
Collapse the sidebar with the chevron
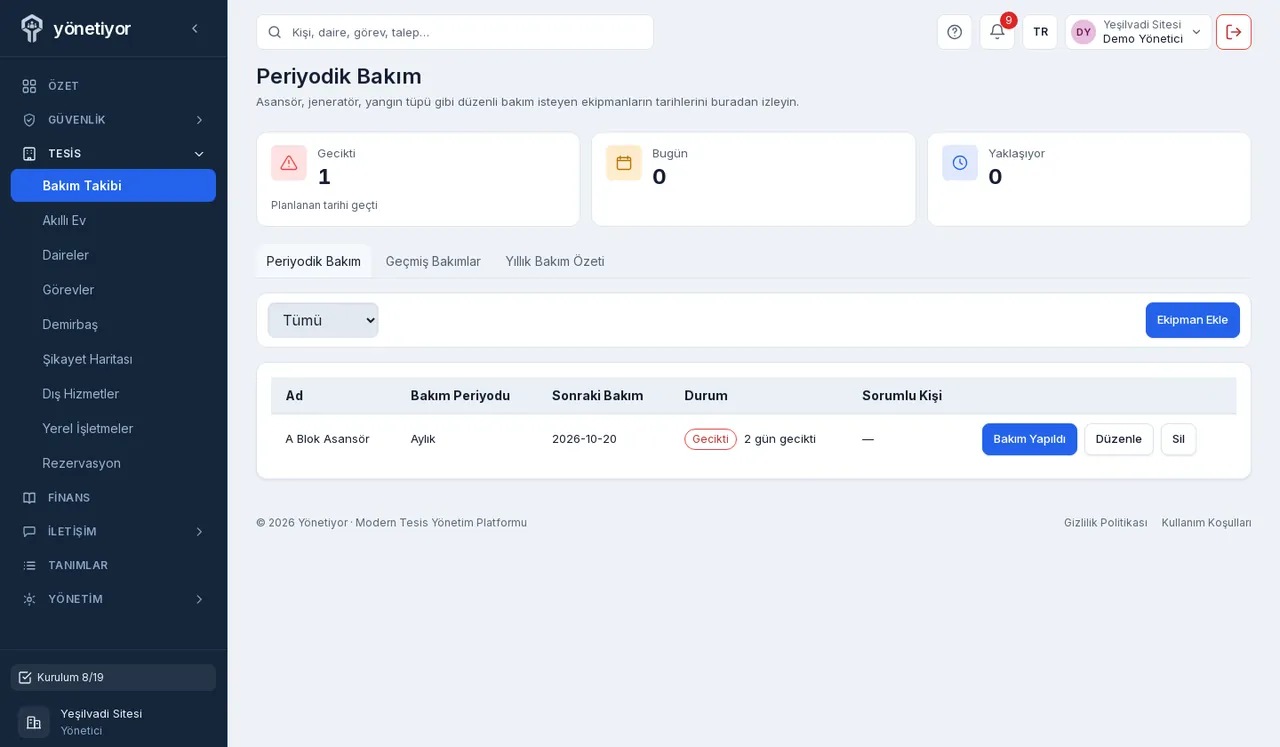coord(194,29)
